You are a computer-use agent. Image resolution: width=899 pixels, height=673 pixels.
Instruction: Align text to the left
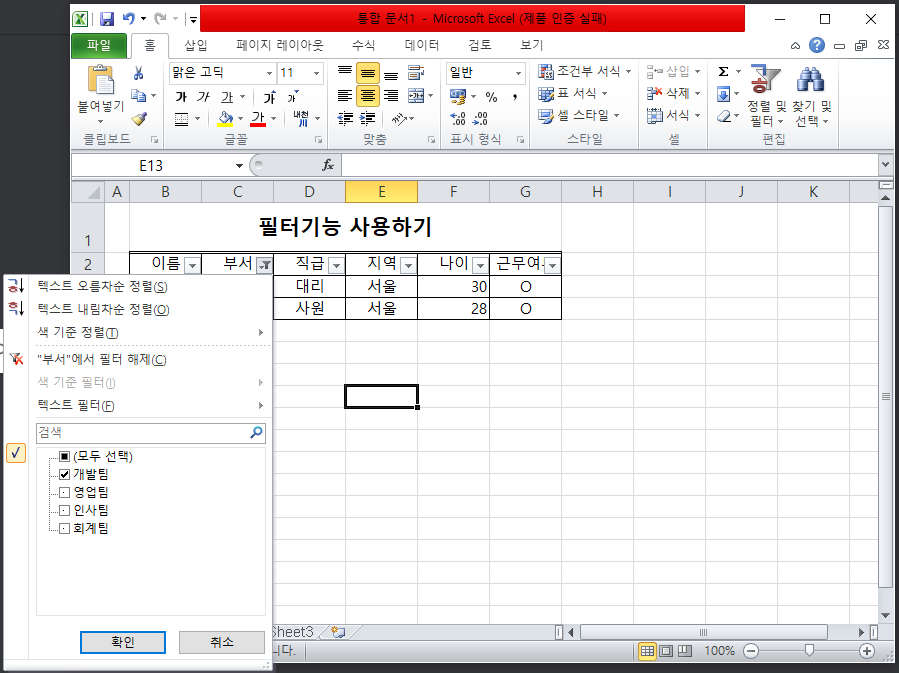(x=345, y=96)
